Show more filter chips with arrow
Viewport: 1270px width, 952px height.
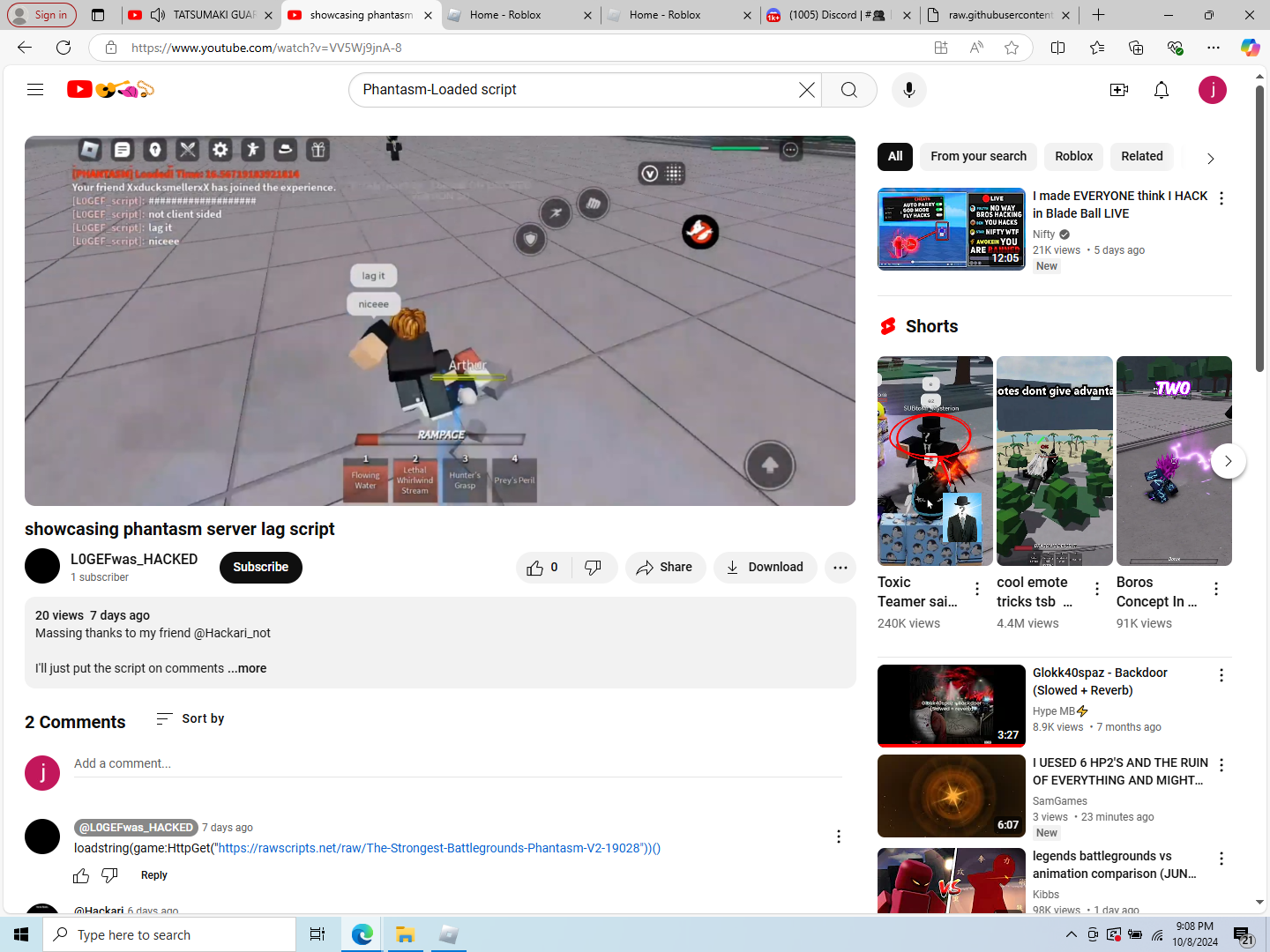click(x=1211, y=159)
